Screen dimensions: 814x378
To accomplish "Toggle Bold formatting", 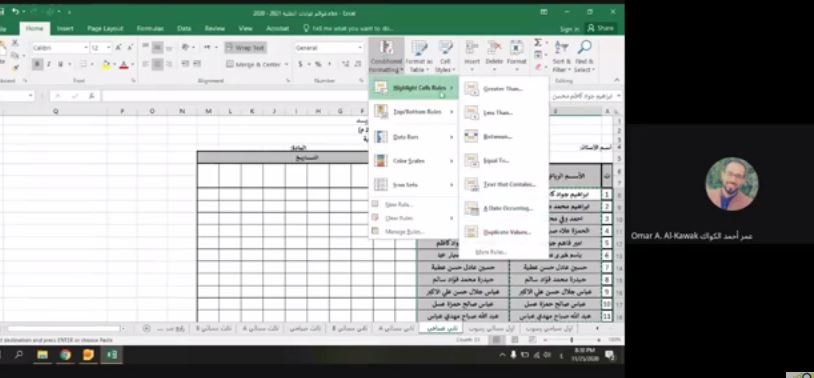I will (37, 64).
